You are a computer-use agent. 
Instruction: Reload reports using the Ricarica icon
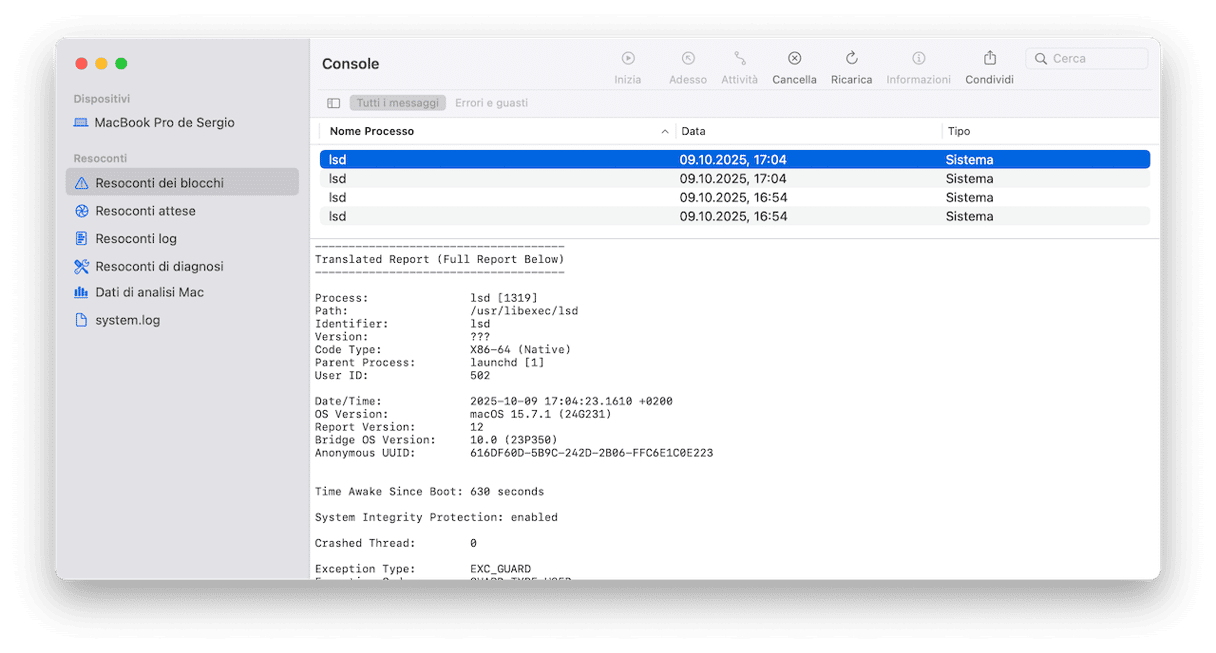coord(851,59)
